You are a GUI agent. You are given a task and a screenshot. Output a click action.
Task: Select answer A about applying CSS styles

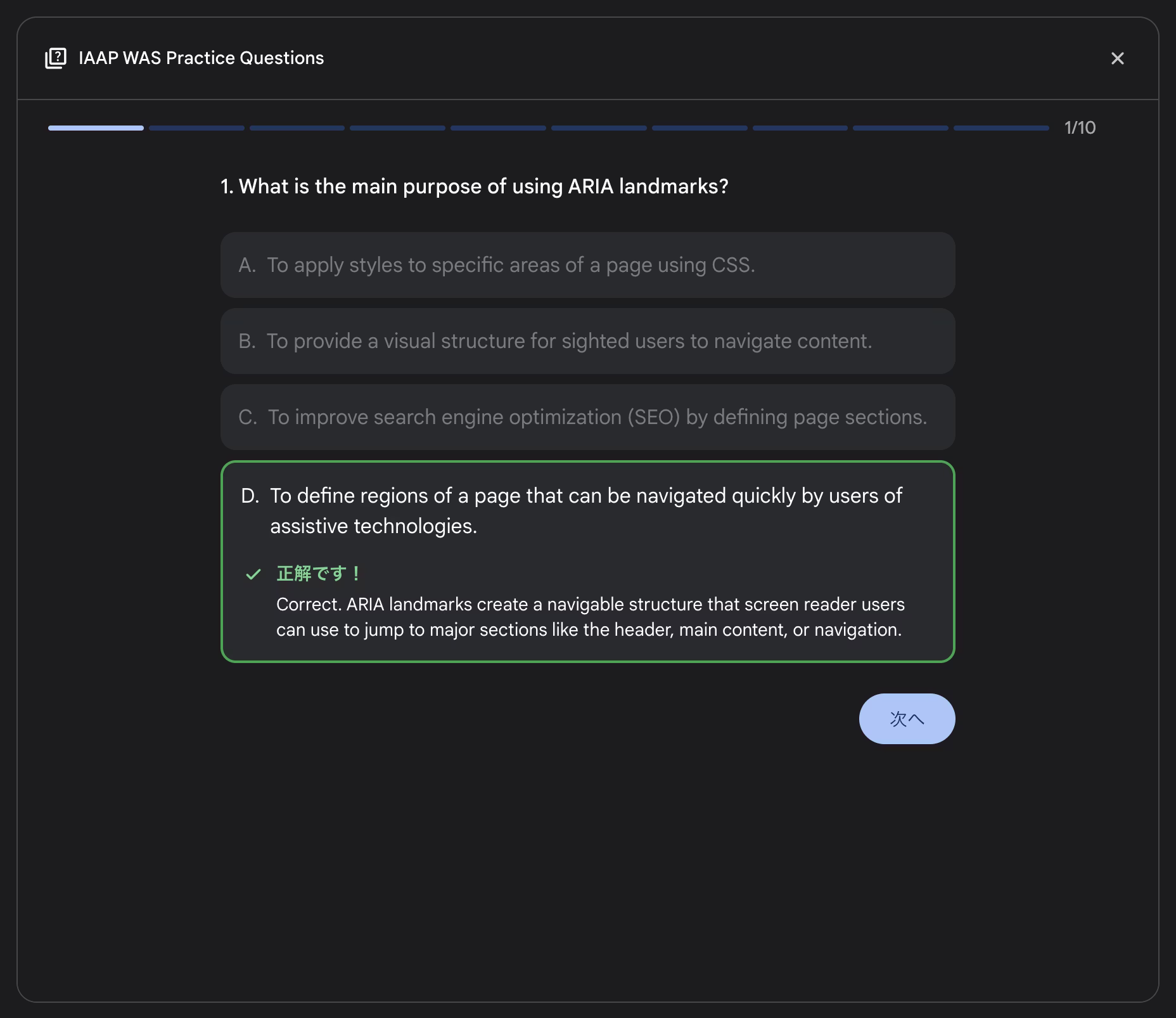tap(587, 265)
